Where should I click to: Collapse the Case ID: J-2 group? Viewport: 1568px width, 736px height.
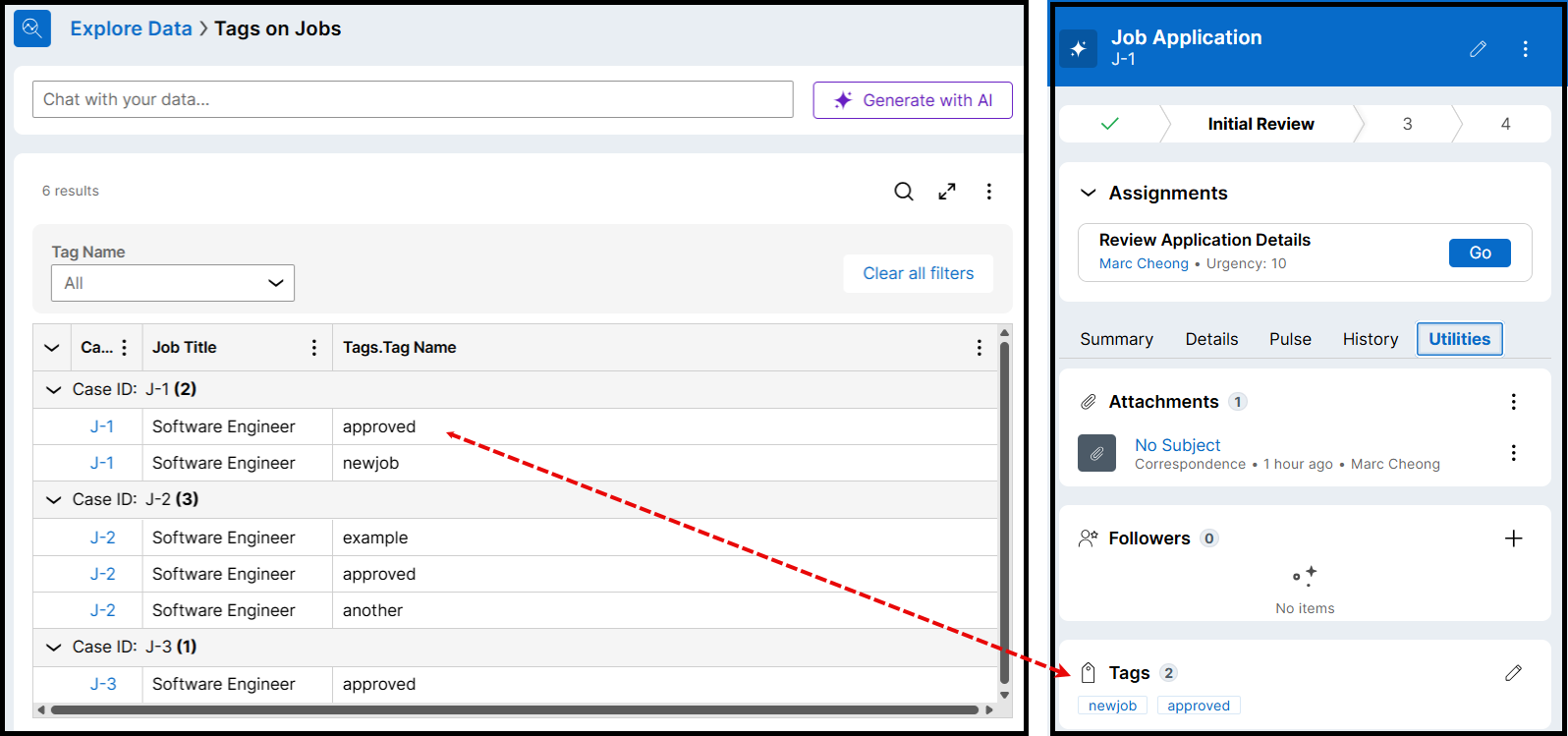tap(52, 500)
